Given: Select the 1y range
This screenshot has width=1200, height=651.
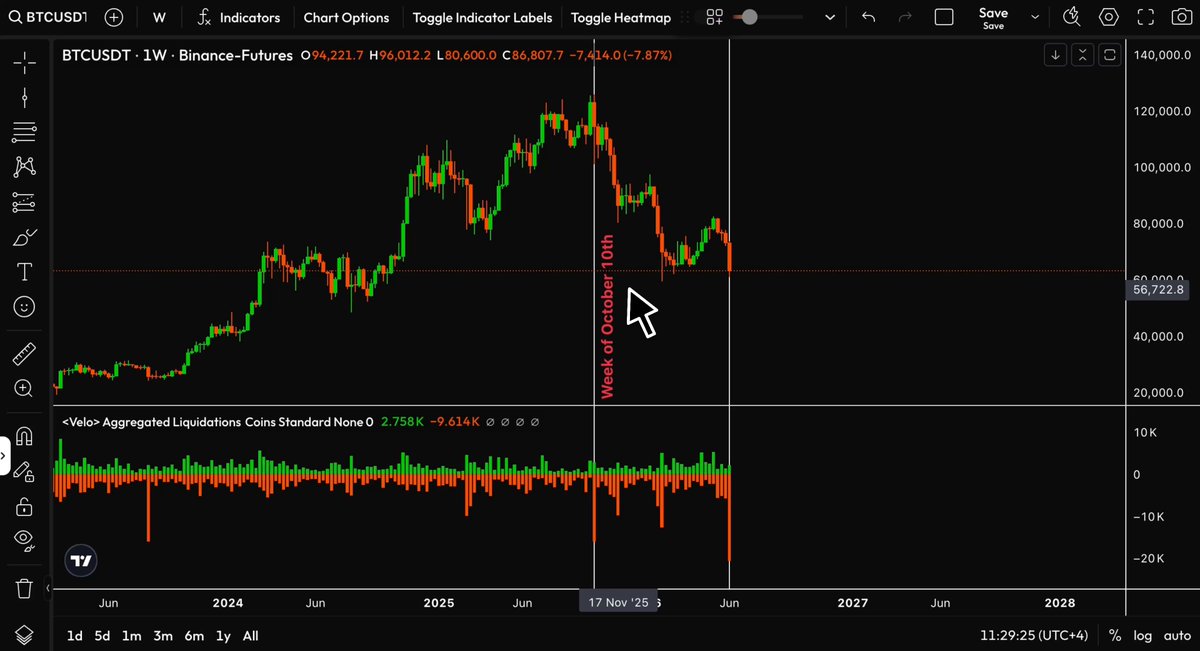Looking at the screenshot, I should click(x=224, y=636).
